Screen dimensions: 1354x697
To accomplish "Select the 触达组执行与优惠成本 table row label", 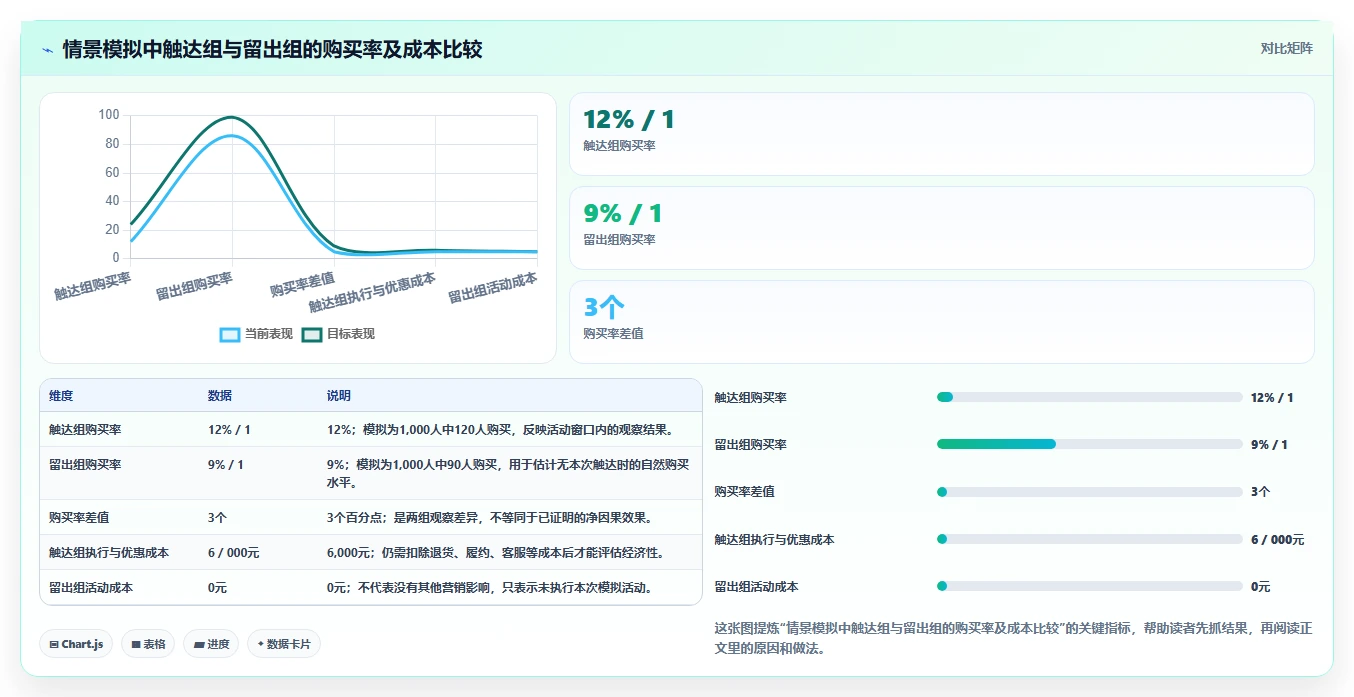I will [109, 553].
